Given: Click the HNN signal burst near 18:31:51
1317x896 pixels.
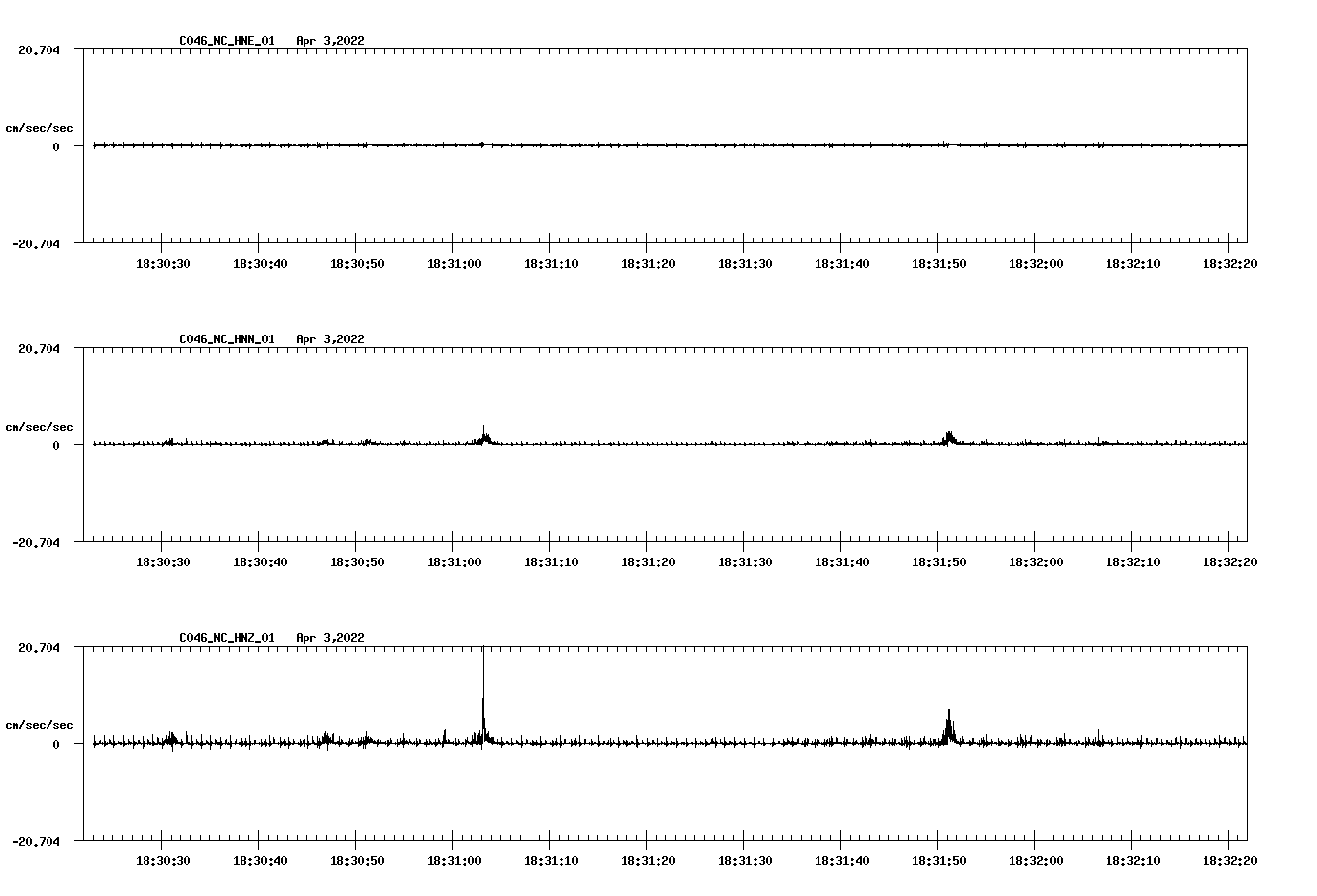Looking at the screenshot, I should [x=949, y=437].
